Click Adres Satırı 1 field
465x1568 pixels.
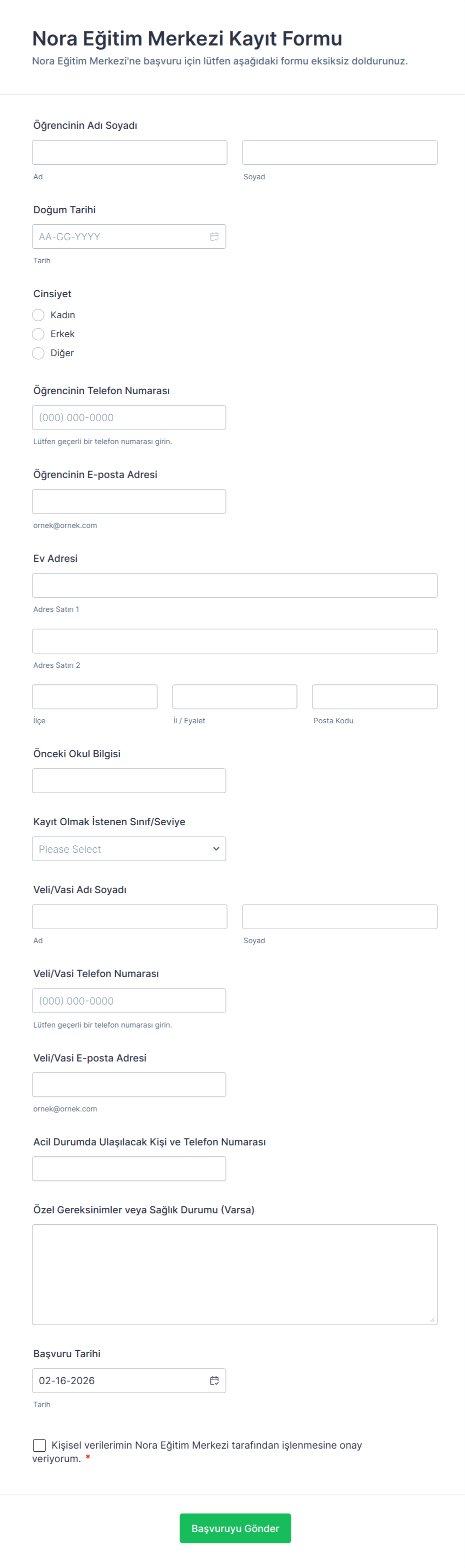tap(234, 585)
